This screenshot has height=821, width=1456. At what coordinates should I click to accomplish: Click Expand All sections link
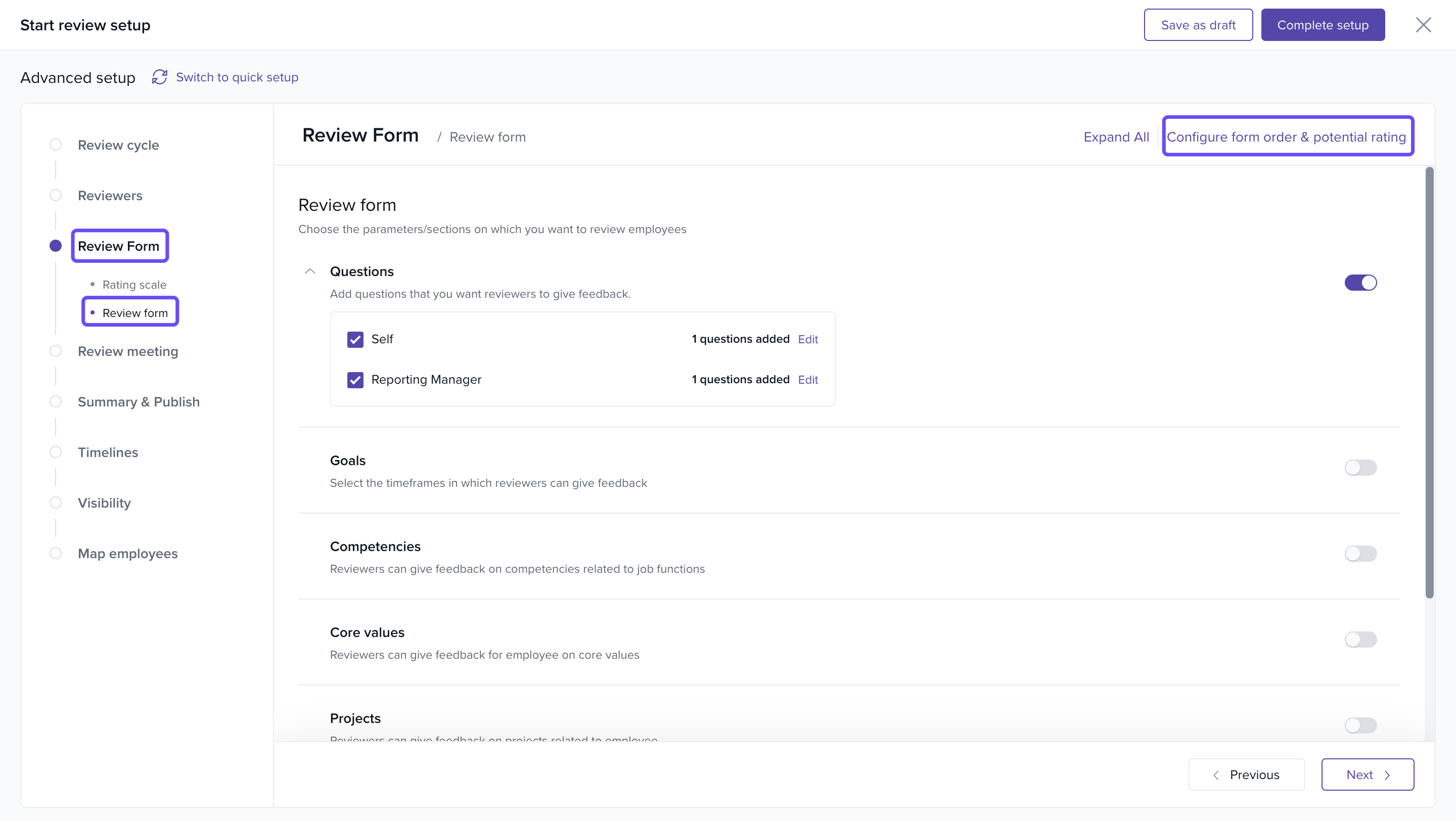pos(1116,136)
